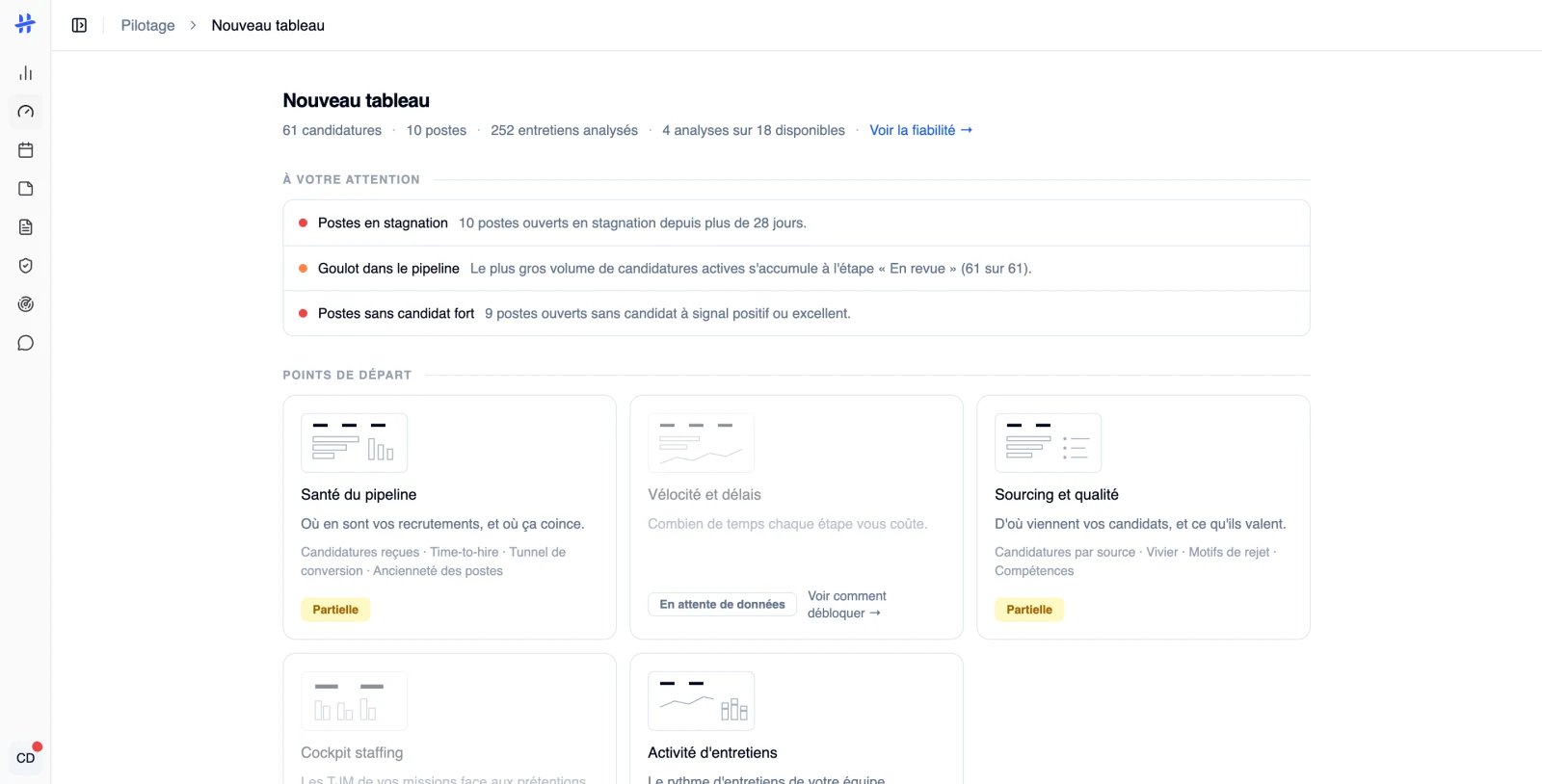This screenshot has width=1542, height=784.
Task: Open the CD user avatar
Action: 26,758
